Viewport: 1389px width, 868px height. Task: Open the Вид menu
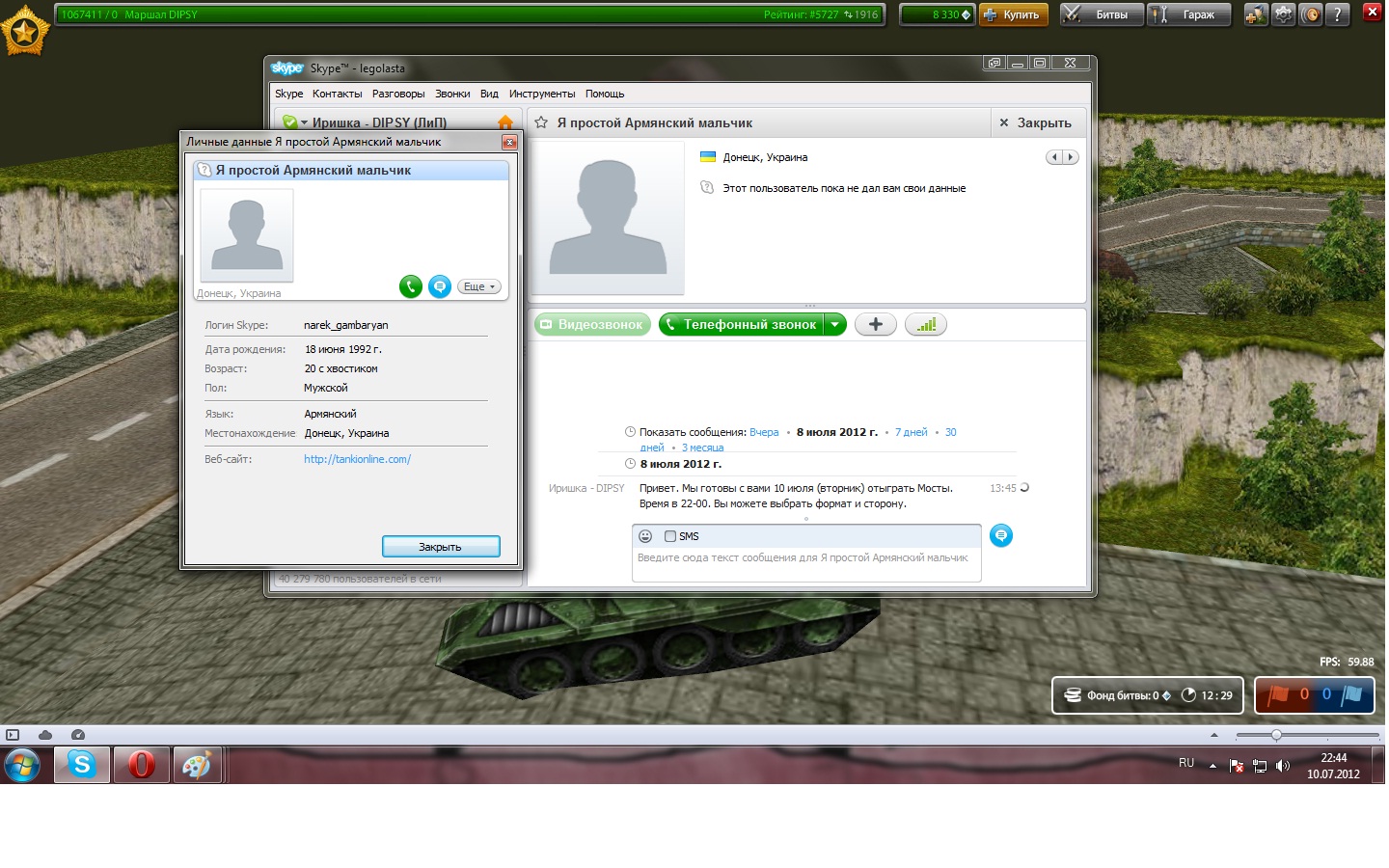(x=489, y=94)
